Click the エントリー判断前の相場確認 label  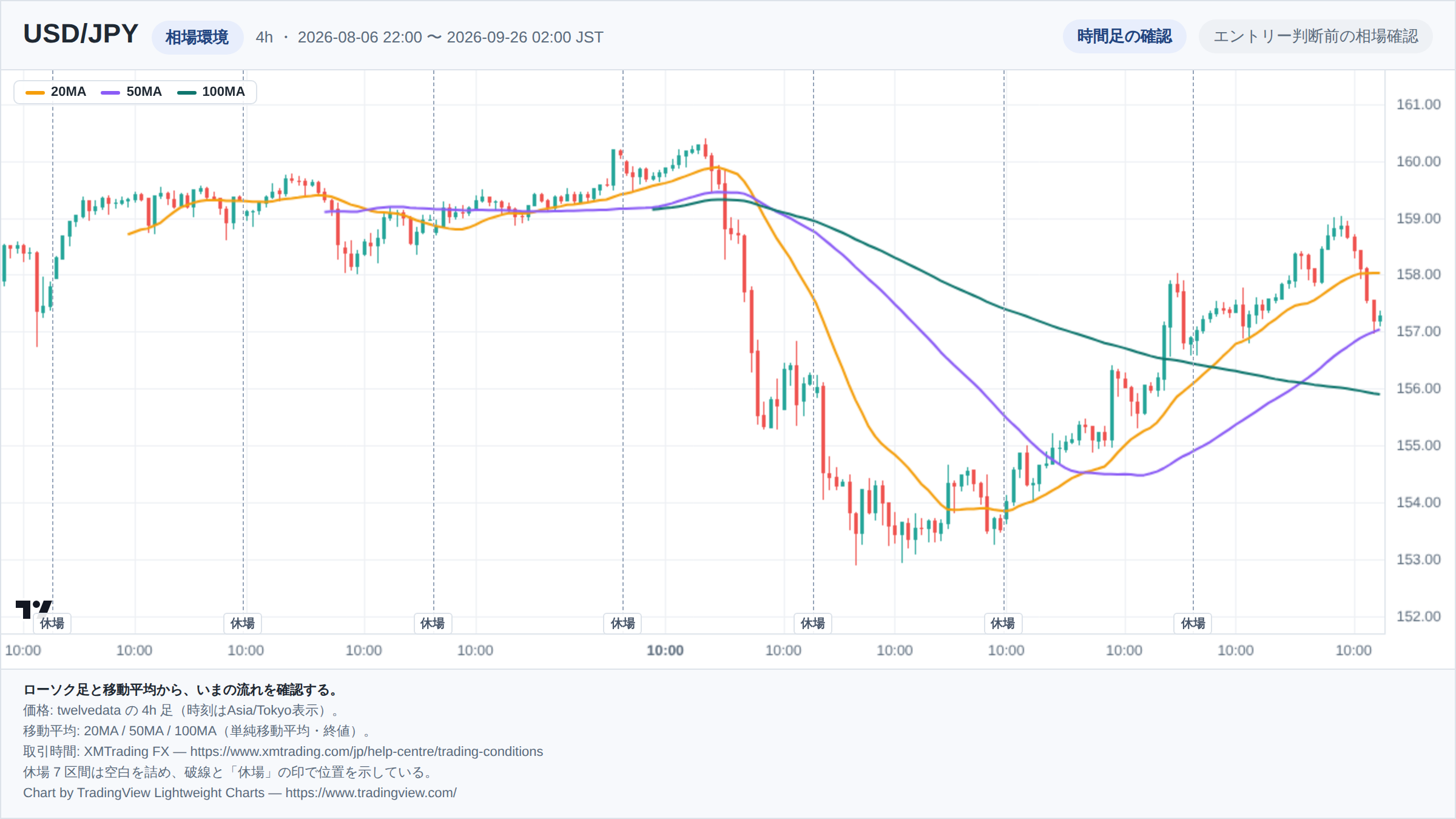pos(1315,36)
